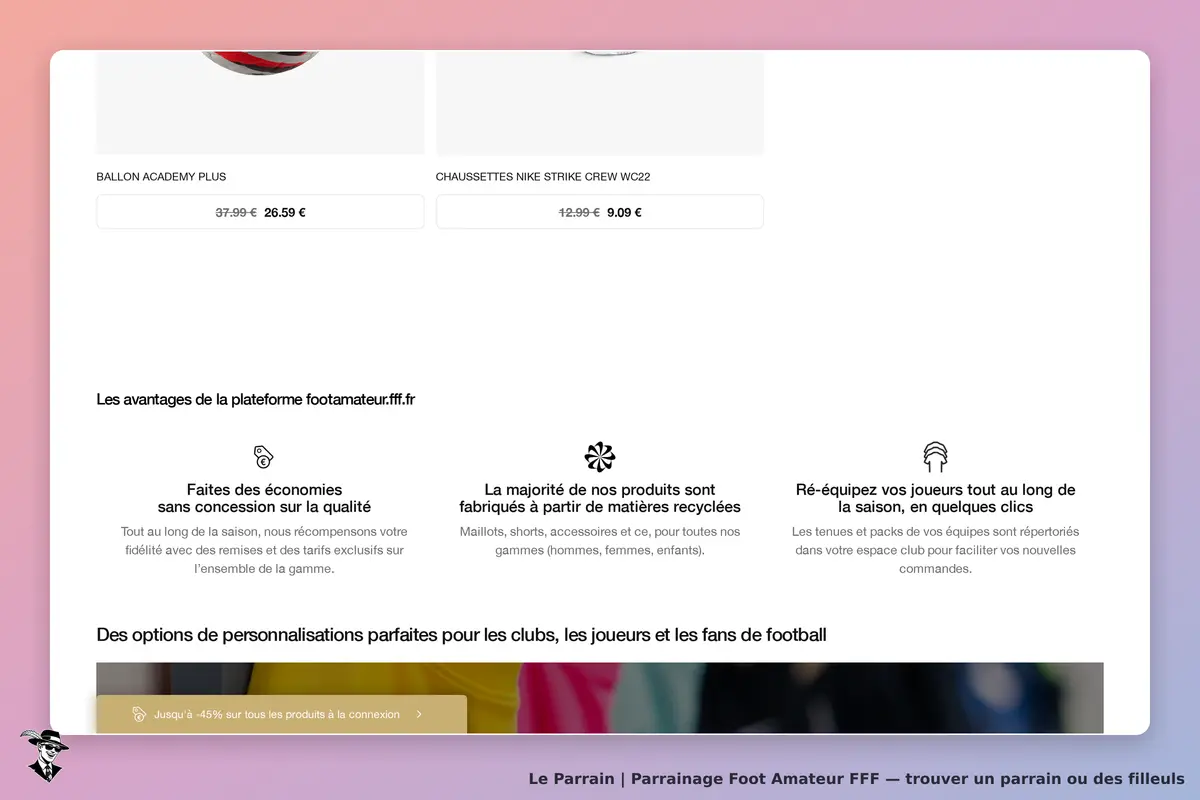Click the 26.59 € price button
This screenshot has height=800, width=1200.
260,212
